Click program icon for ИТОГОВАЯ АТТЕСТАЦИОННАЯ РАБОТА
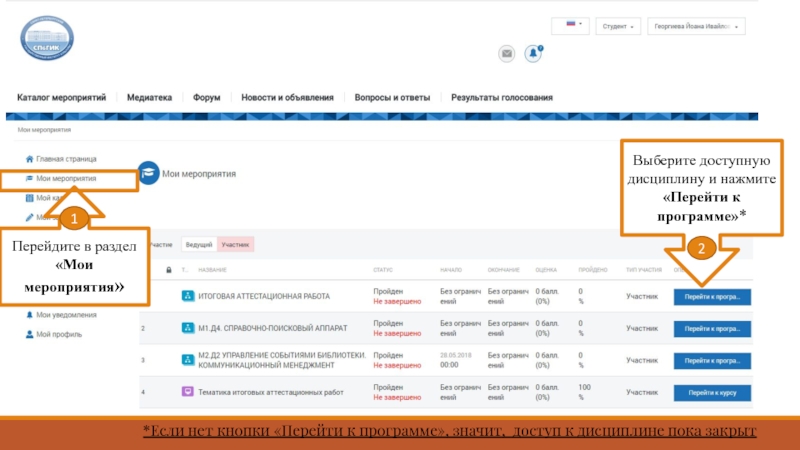Image resolution: width=800 pixels, height=450 pixels. tap(187, 296)
